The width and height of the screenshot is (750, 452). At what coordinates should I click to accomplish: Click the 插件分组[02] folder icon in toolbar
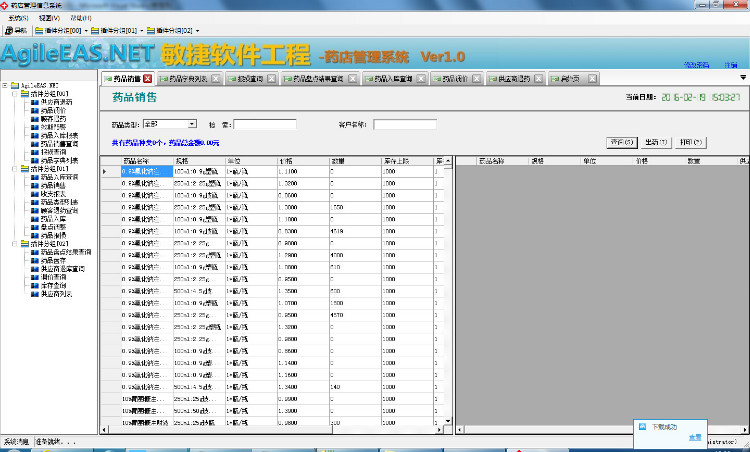(151, 31)
